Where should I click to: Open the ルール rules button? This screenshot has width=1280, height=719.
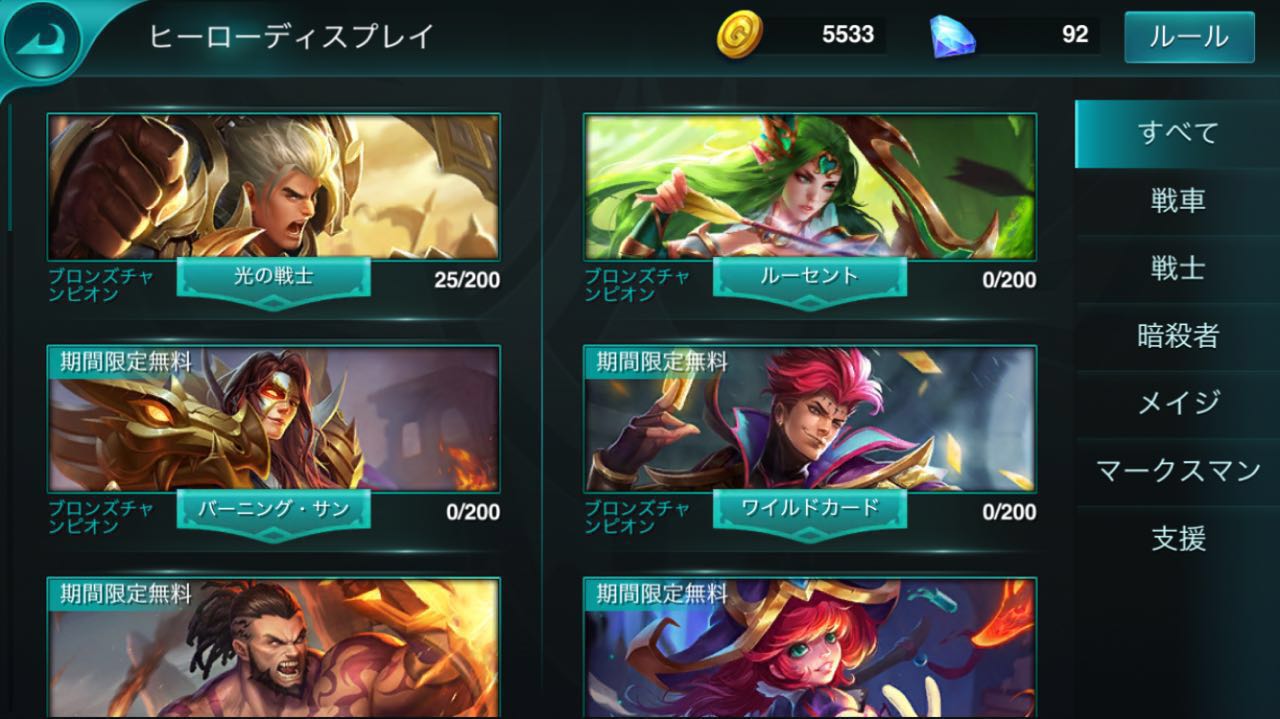click(1189, 37)
